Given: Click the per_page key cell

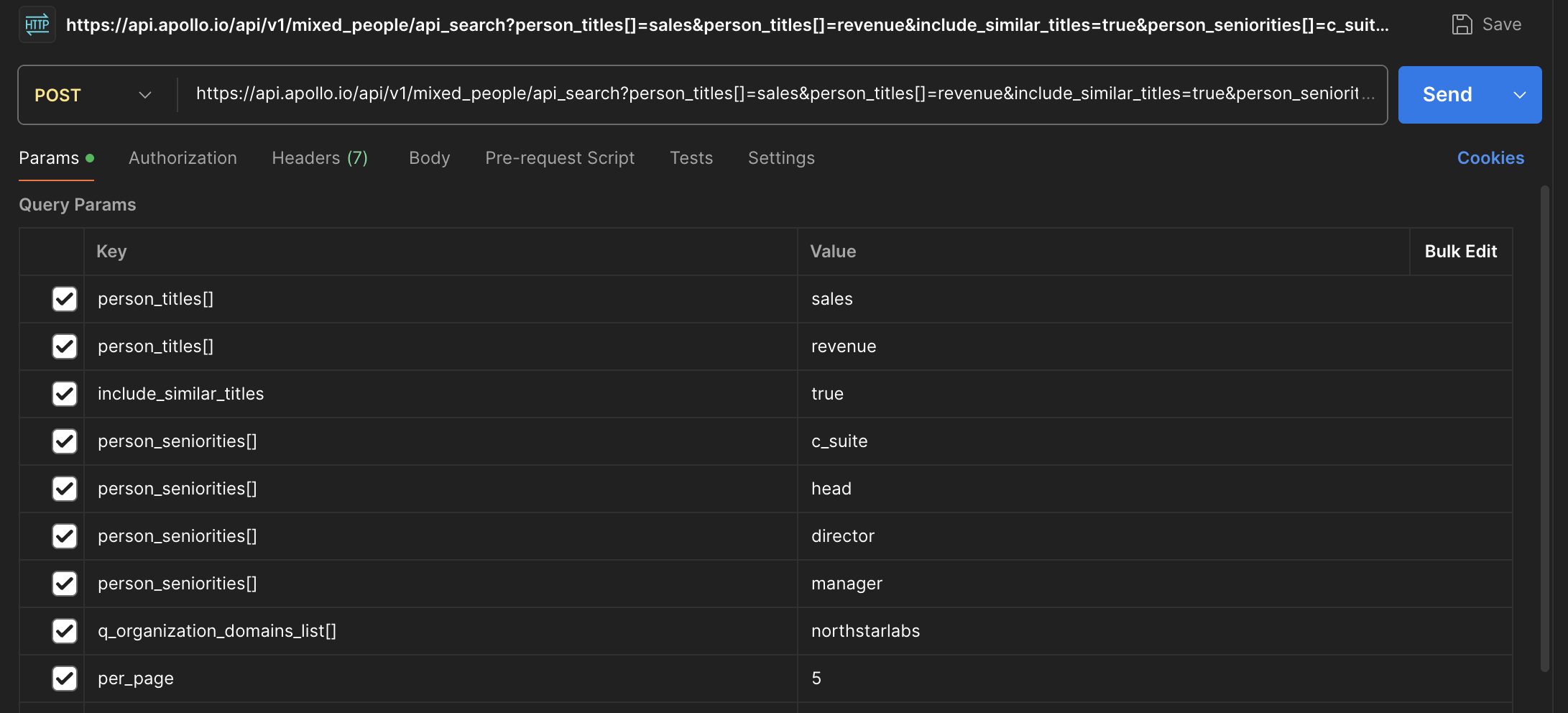Looking at the screenshot, I should 441,678.
